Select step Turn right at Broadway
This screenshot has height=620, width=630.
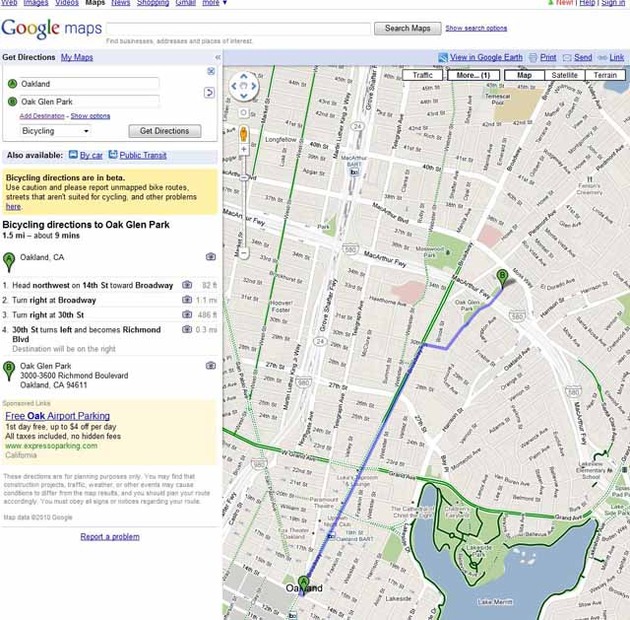54,300
